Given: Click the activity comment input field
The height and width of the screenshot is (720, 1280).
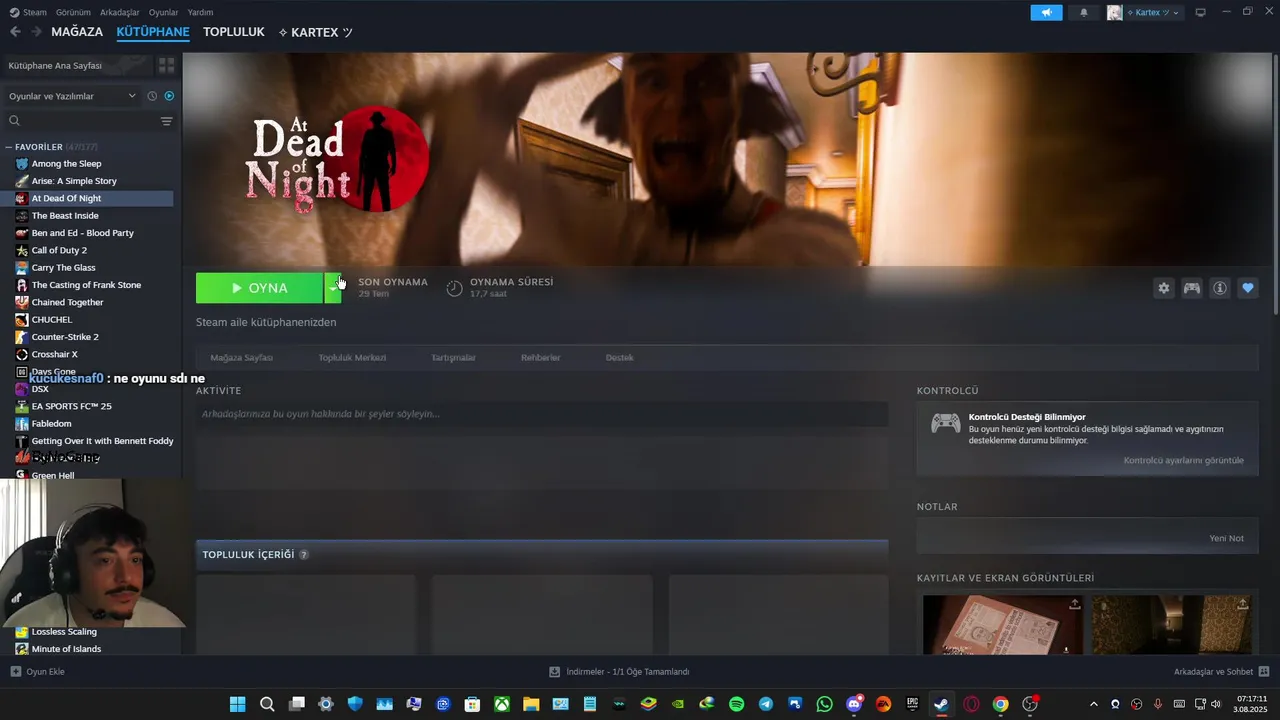Looking at the screenshot, I should 542,414.
